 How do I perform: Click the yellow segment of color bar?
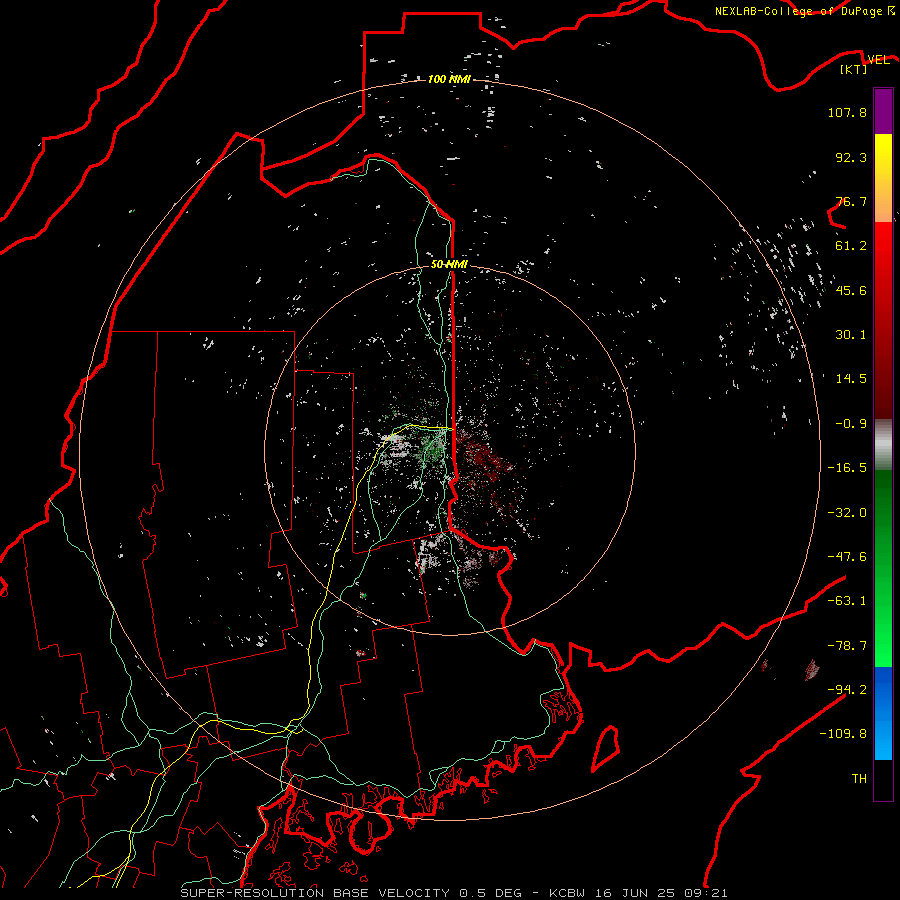point(883,156)
